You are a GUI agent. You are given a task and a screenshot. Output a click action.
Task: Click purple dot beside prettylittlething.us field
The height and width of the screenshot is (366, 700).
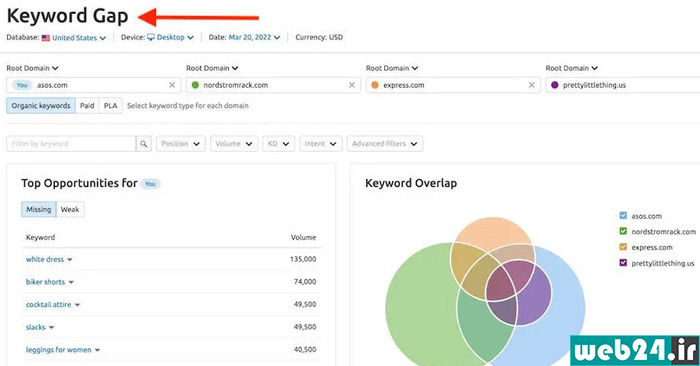coord(554,85)
